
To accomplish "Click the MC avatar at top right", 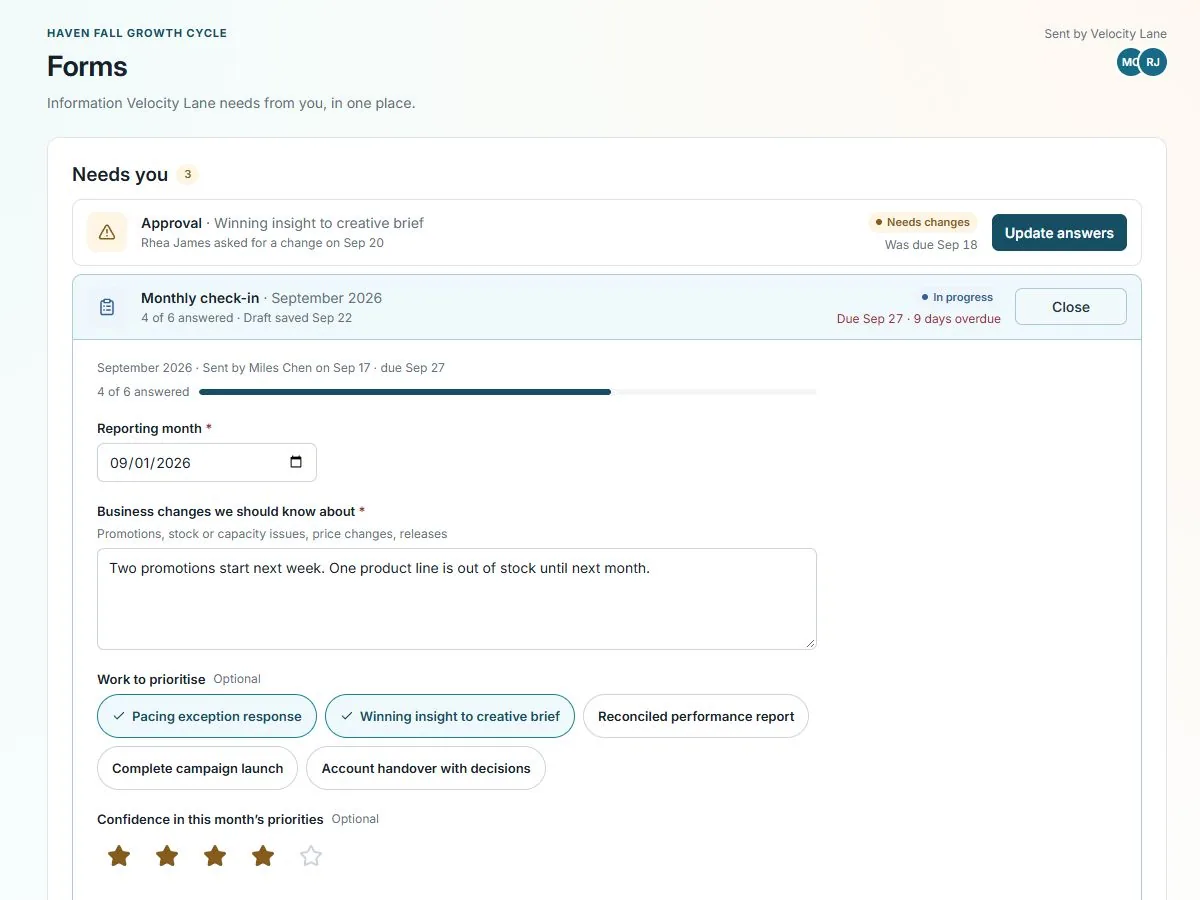I will pyautogui.click(x=1129, y=62).
